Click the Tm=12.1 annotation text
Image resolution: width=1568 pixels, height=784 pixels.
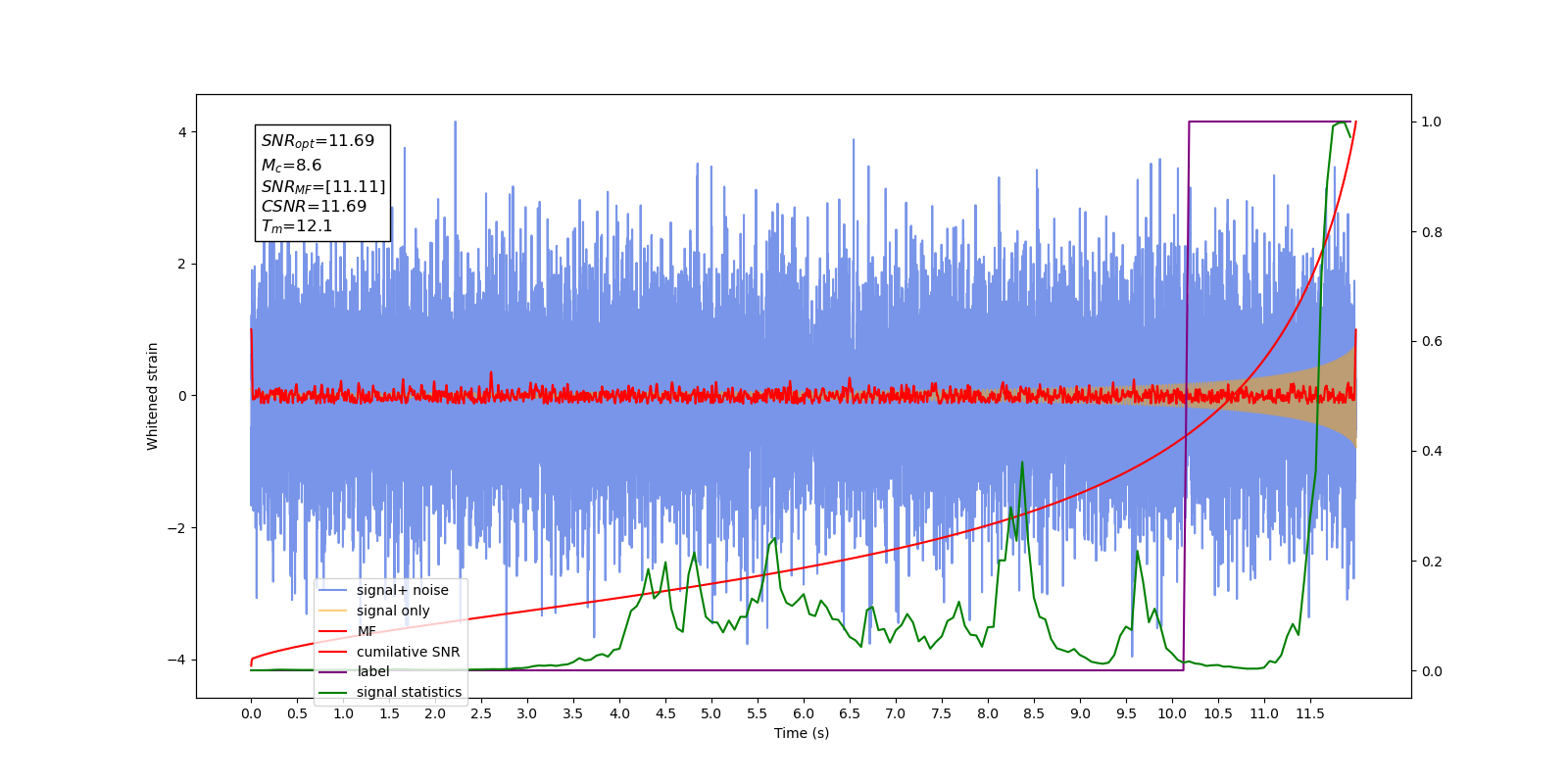click(x=296, y=226)
